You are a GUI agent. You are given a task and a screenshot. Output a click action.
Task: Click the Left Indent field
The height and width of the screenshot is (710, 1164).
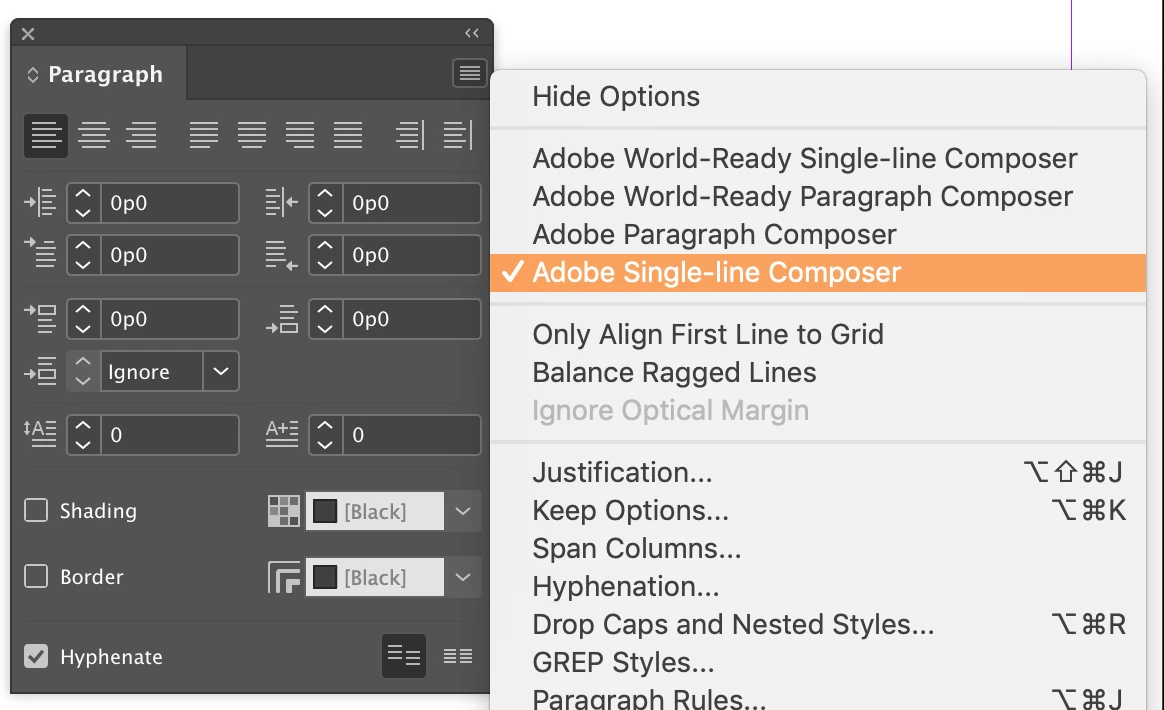[x=170, y=203]
